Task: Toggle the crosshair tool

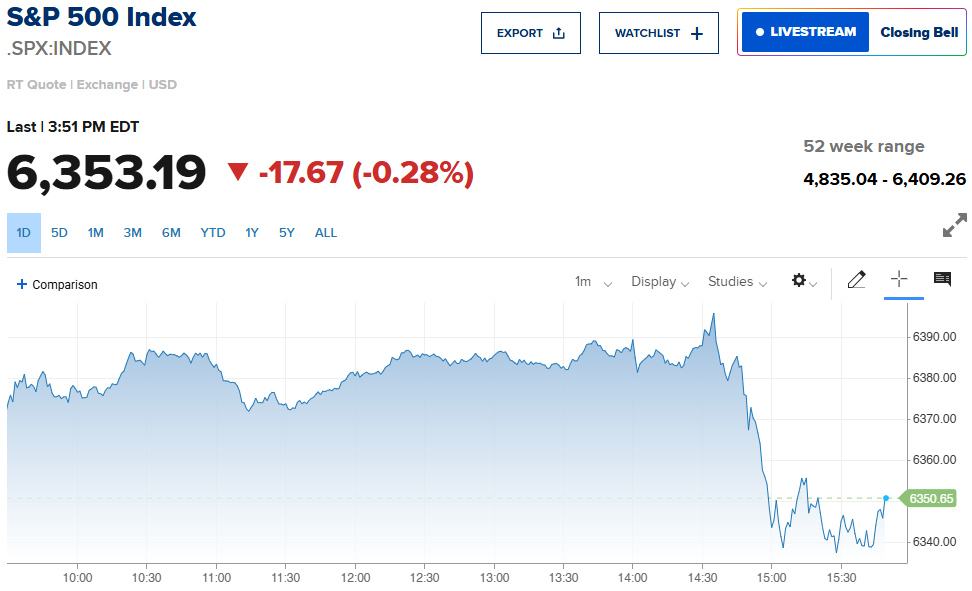Action: [x=899, y=280]
